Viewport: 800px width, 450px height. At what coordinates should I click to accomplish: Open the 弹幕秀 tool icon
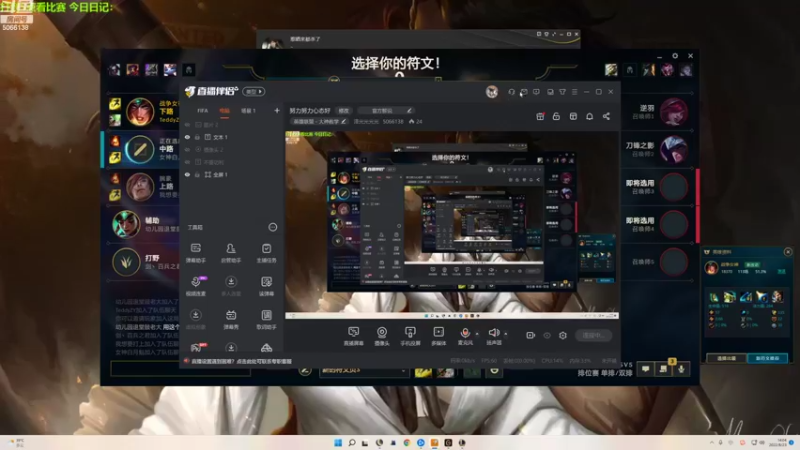pyautogui.click(x=231, y=319)
